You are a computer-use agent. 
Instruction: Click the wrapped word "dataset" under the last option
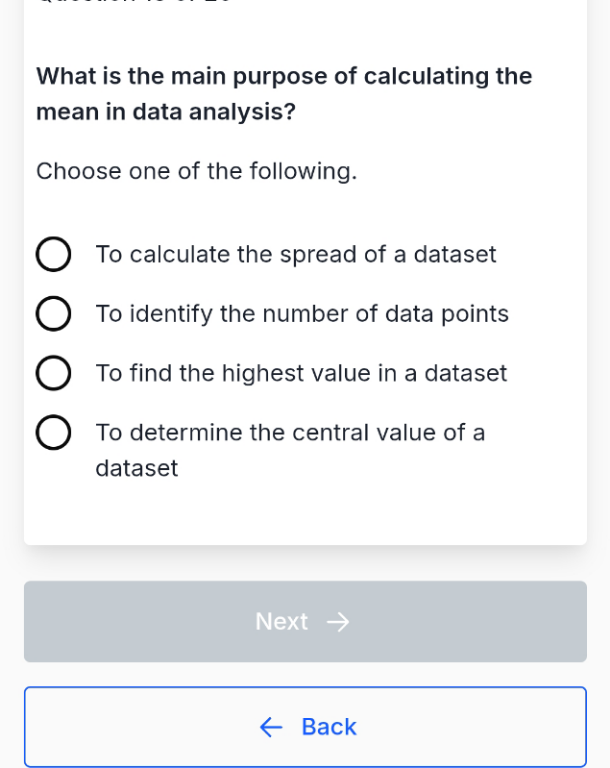pos(137,468)
